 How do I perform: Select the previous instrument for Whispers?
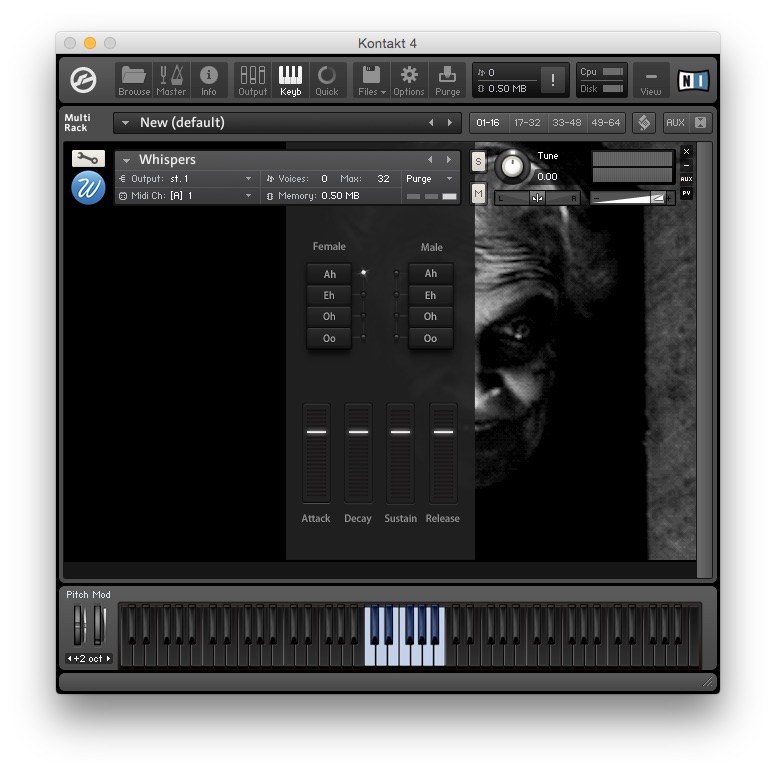point(430,159)
